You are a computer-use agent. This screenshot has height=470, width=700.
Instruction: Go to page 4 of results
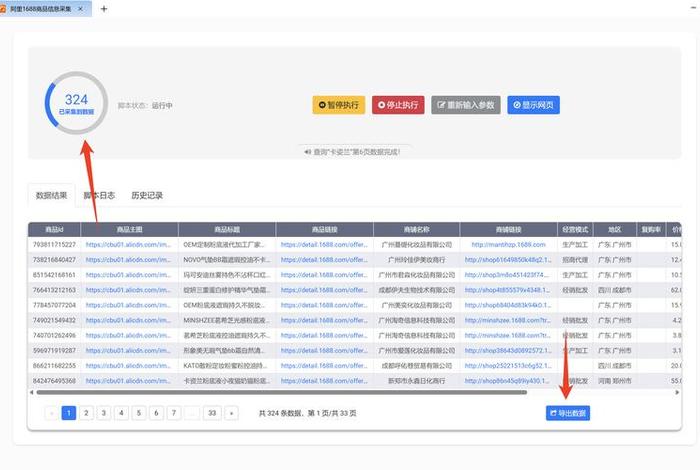(121, 413)
